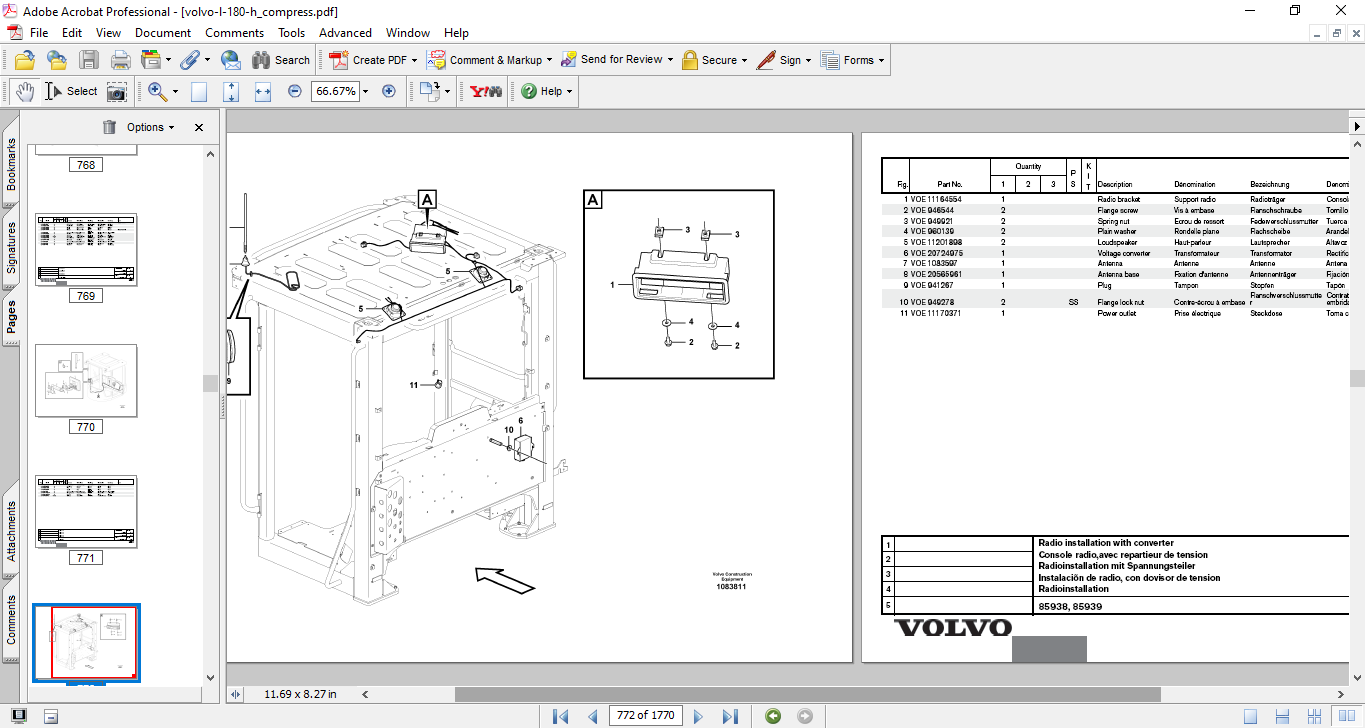The width and height of the screenshot is (1365, 728).
Task: Click the zoom out minus button
Action: pyautogui.click(x=295, y=91)
